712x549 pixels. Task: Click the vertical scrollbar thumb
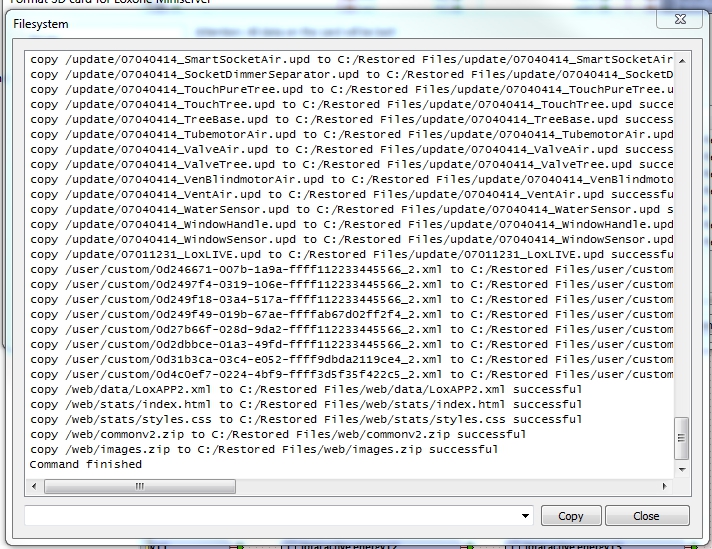pos(682,438)
